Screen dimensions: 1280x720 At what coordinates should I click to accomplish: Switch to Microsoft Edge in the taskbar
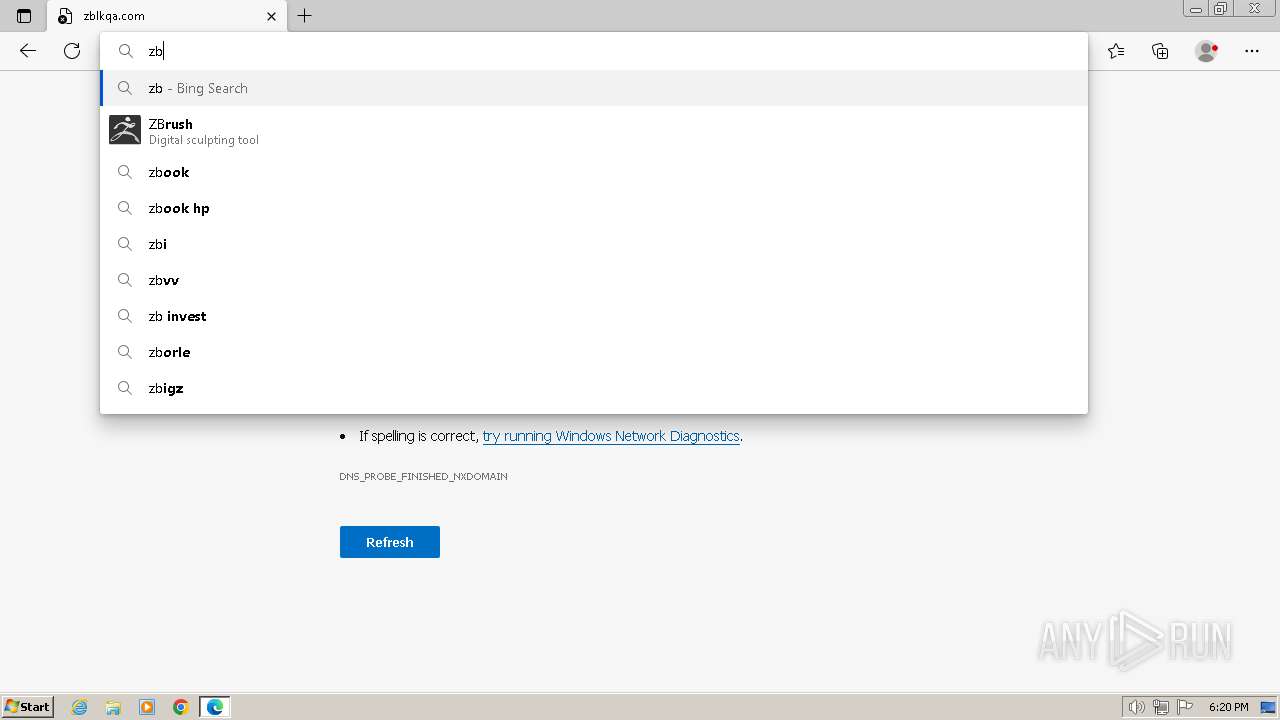[215, 707]
